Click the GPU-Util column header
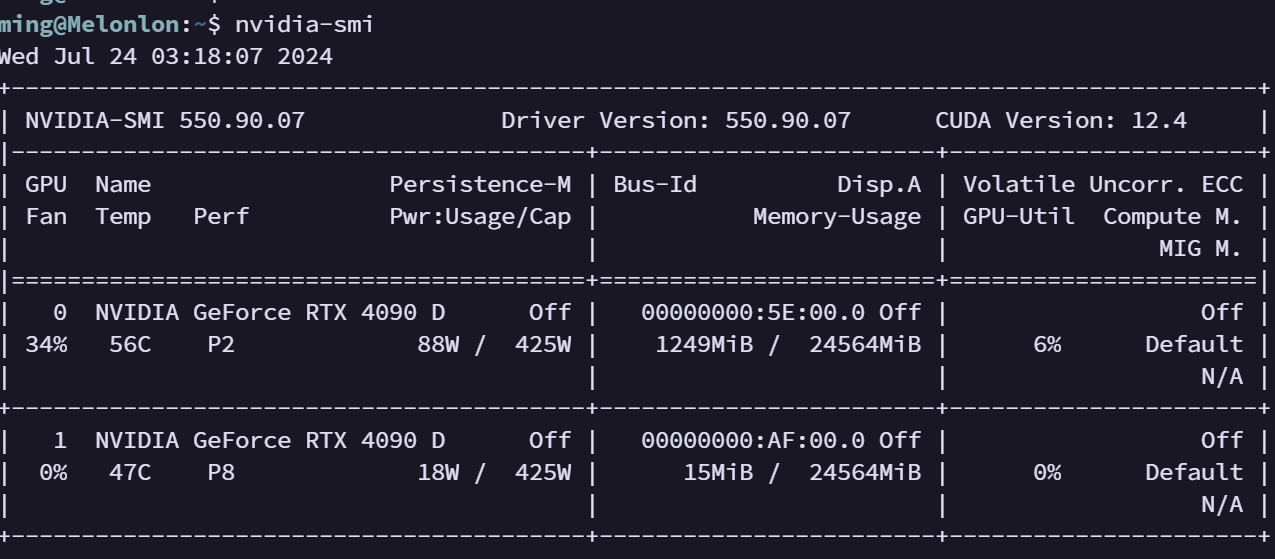Viewport: 1275px width, 559px height. (x=1019, y=216)
